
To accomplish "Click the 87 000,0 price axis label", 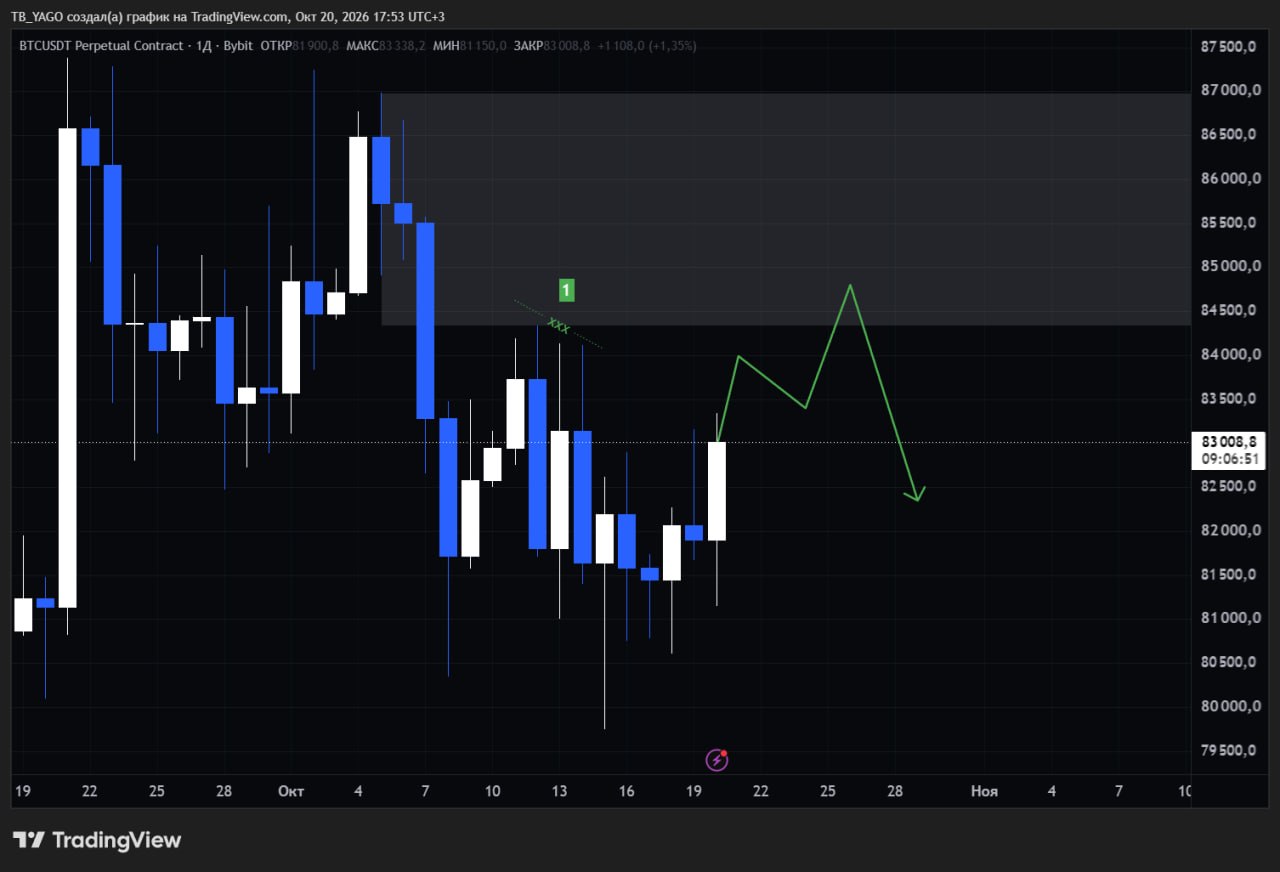I will pyautogui.click(x=1228, y=91).
